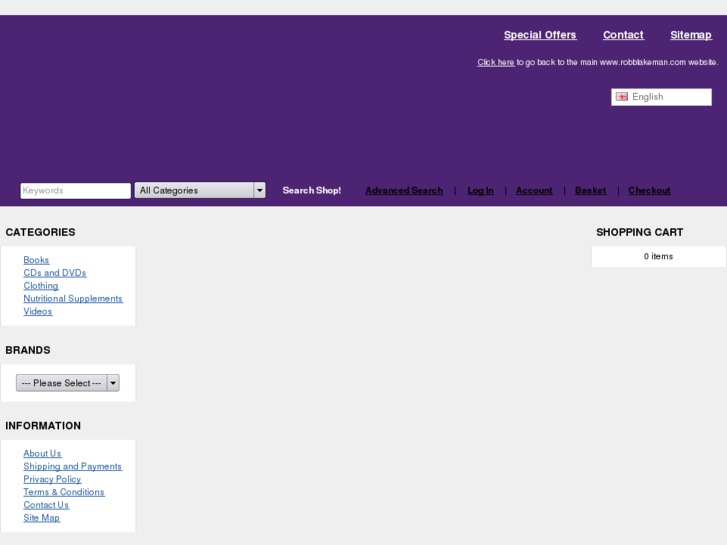Click the UK flag icon

621,96
